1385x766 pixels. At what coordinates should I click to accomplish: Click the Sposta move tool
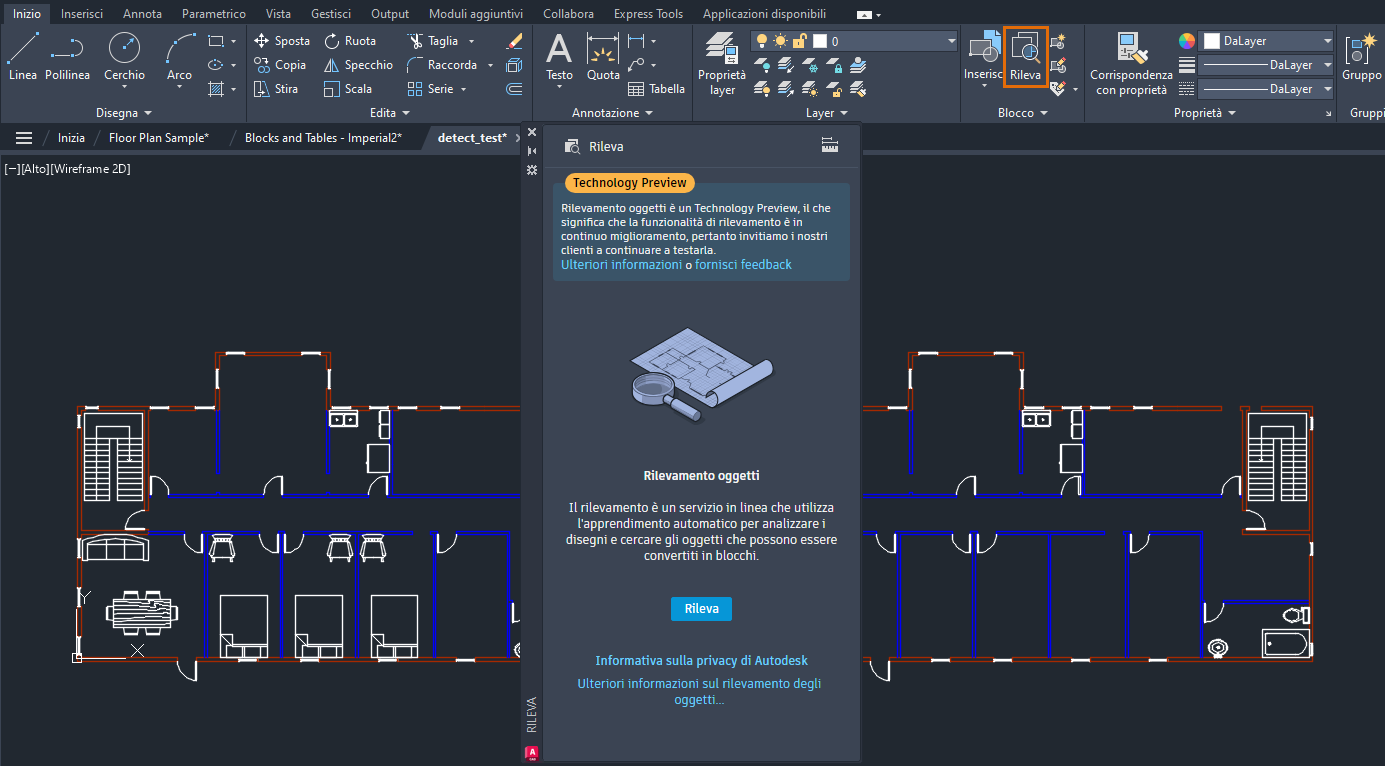(x=281, y=41)
